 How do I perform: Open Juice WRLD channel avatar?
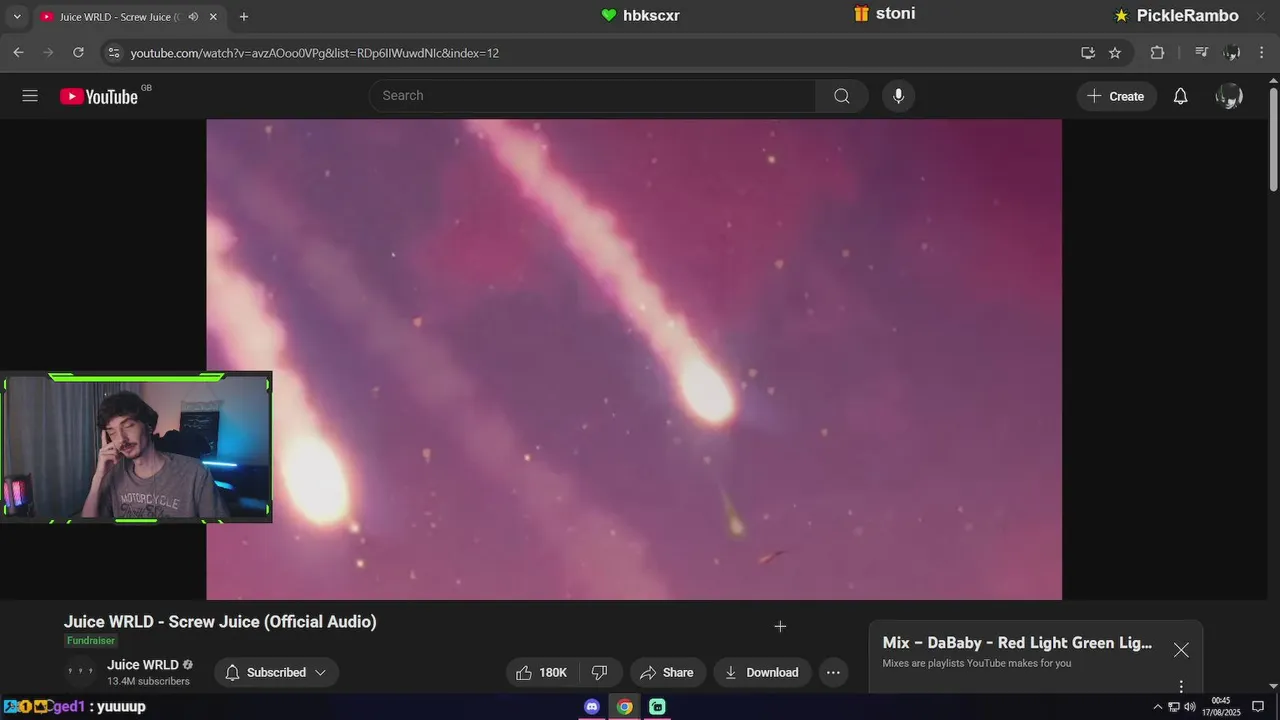point(80,672)
